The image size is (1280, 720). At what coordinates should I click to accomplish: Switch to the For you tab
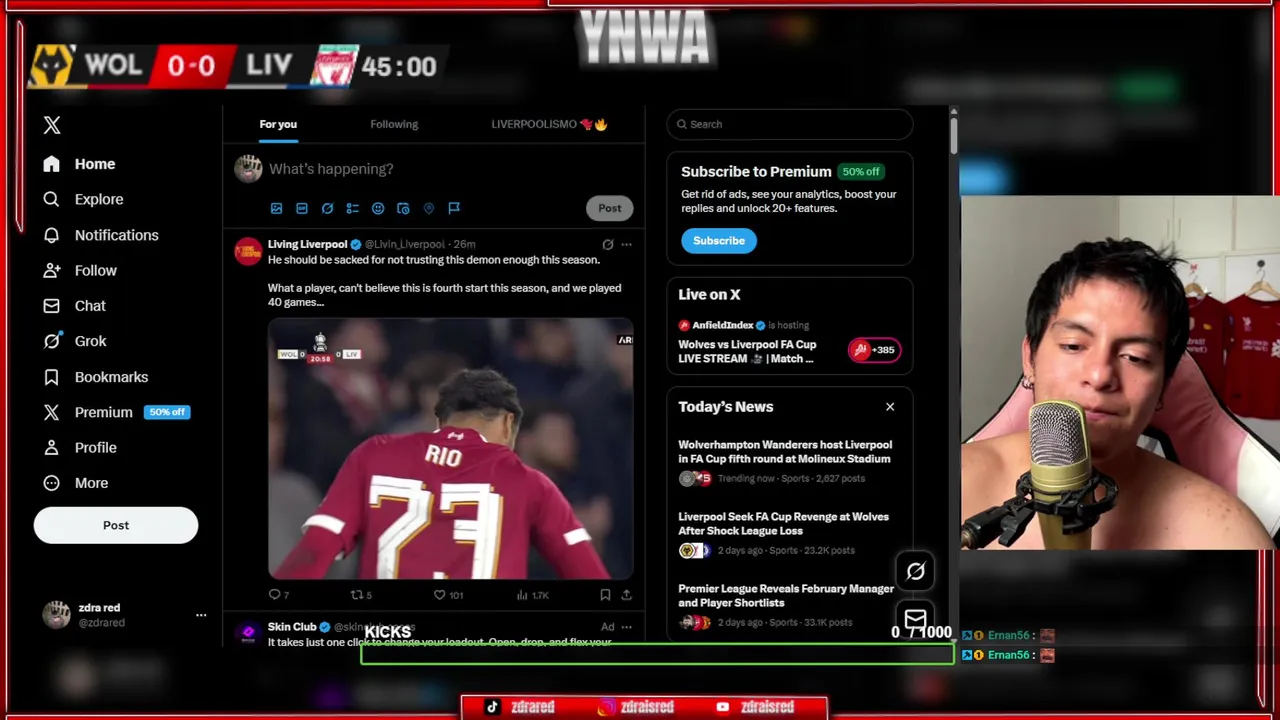(x=278, y=124)
